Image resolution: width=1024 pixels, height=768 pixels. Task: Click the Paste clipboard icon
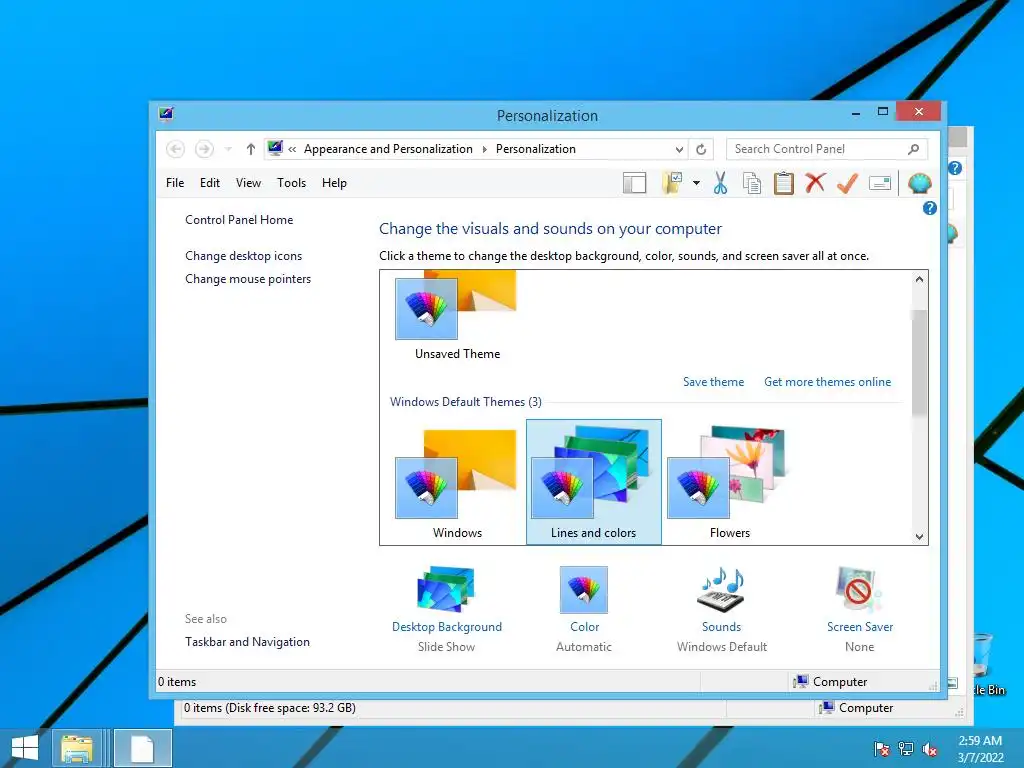pos(784,184)
